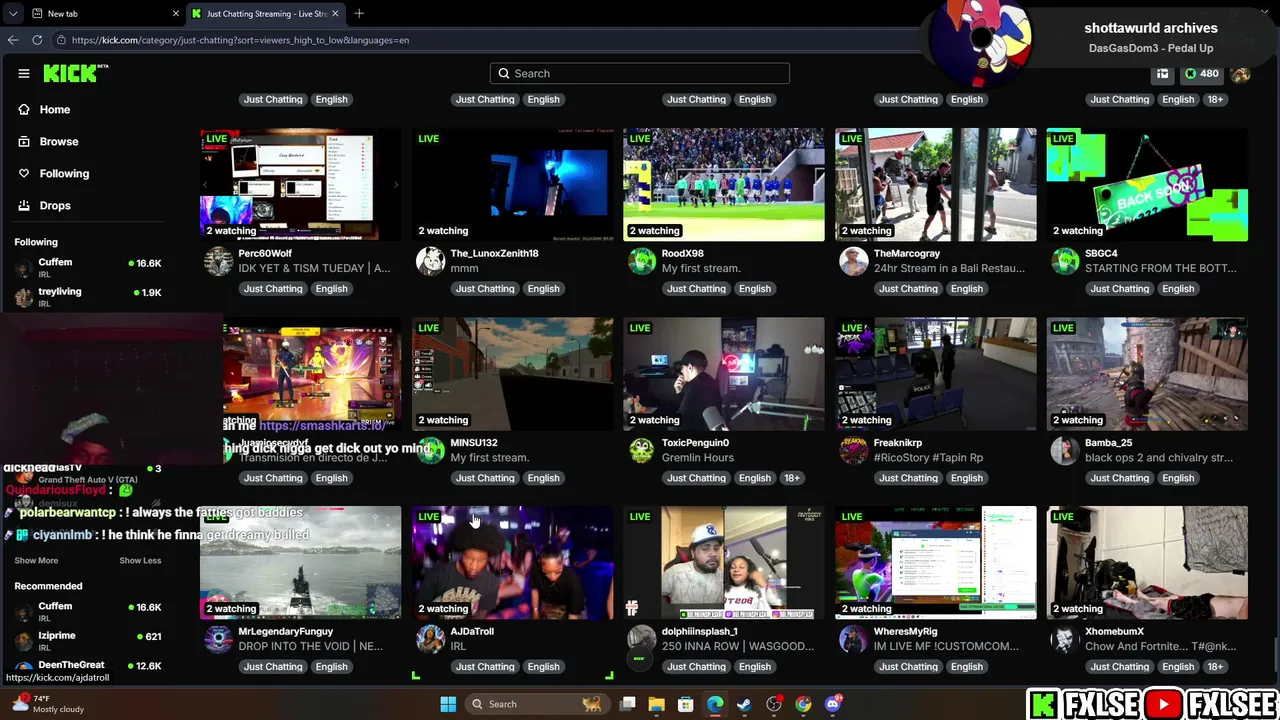Click the browser address bar URL
The image size is (1280, 720).
click(240, 40)
